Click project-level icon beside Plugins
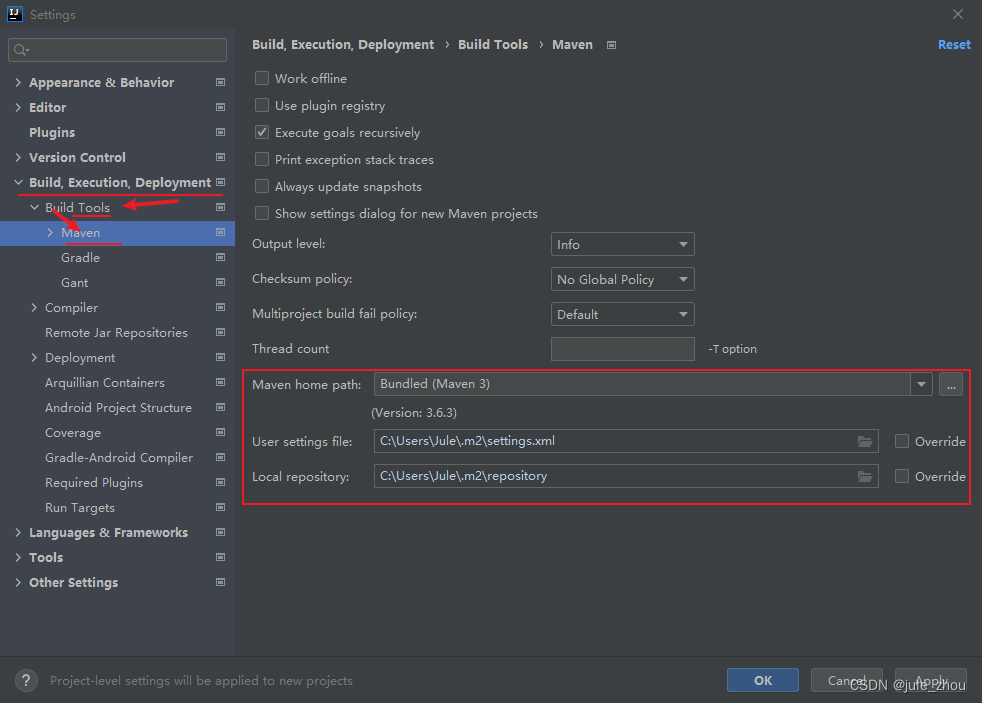The image size is (982, 703). (220, 132)
